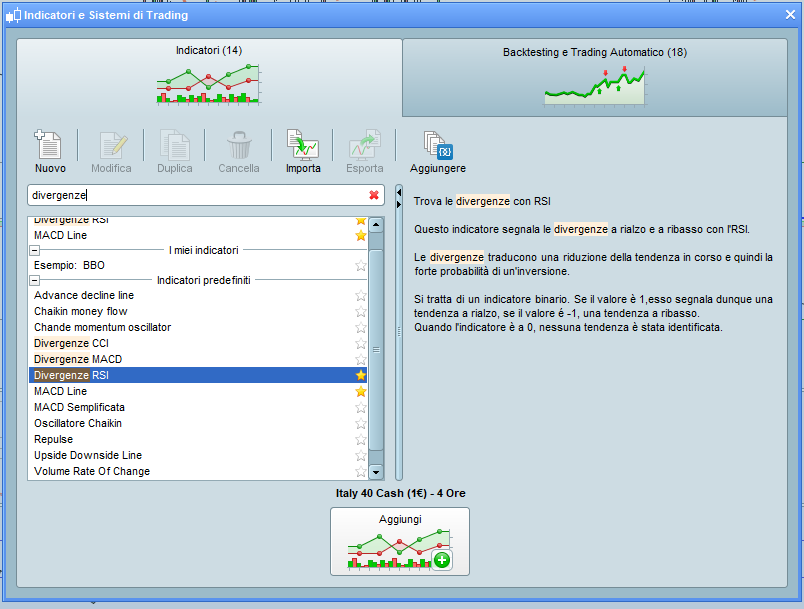
Task: Click the Aggiungi add indicator button
Action: click(x=400, y=541)
